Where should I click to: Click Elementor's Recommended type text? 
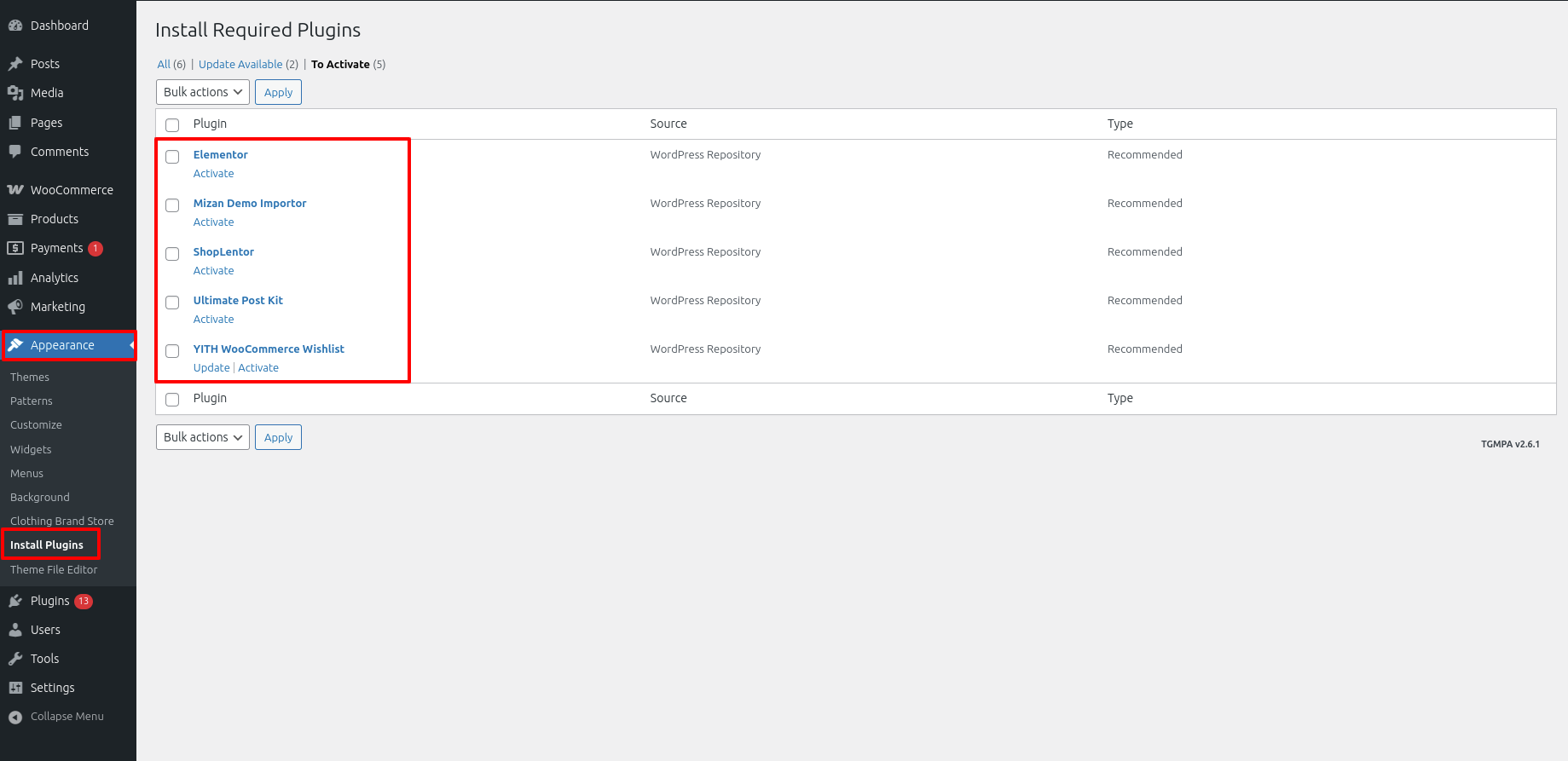pos(1145,154)
